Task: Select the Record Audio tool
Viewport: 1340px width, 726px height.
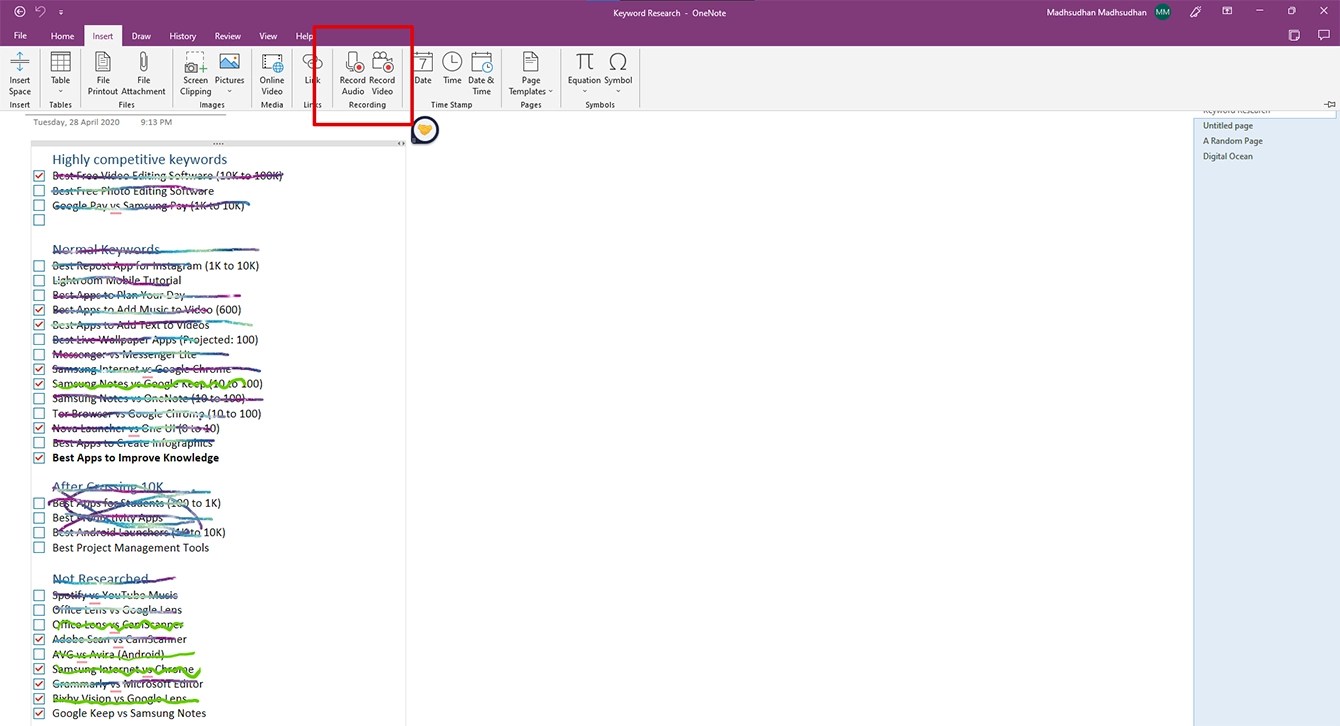Action: [x=352, y=72]
